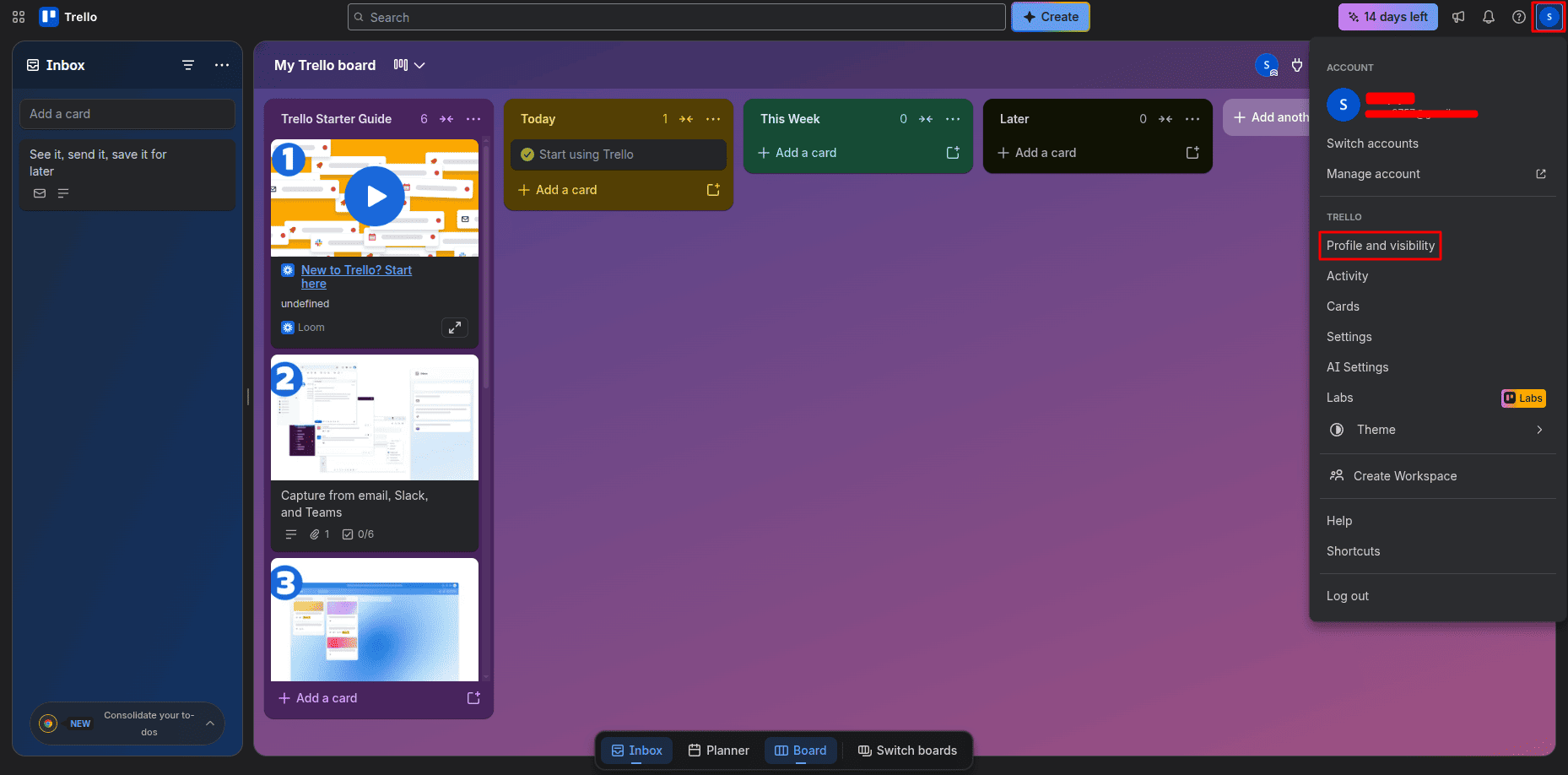Switch to Planner in bottom bar

click(x=719, y=751)
